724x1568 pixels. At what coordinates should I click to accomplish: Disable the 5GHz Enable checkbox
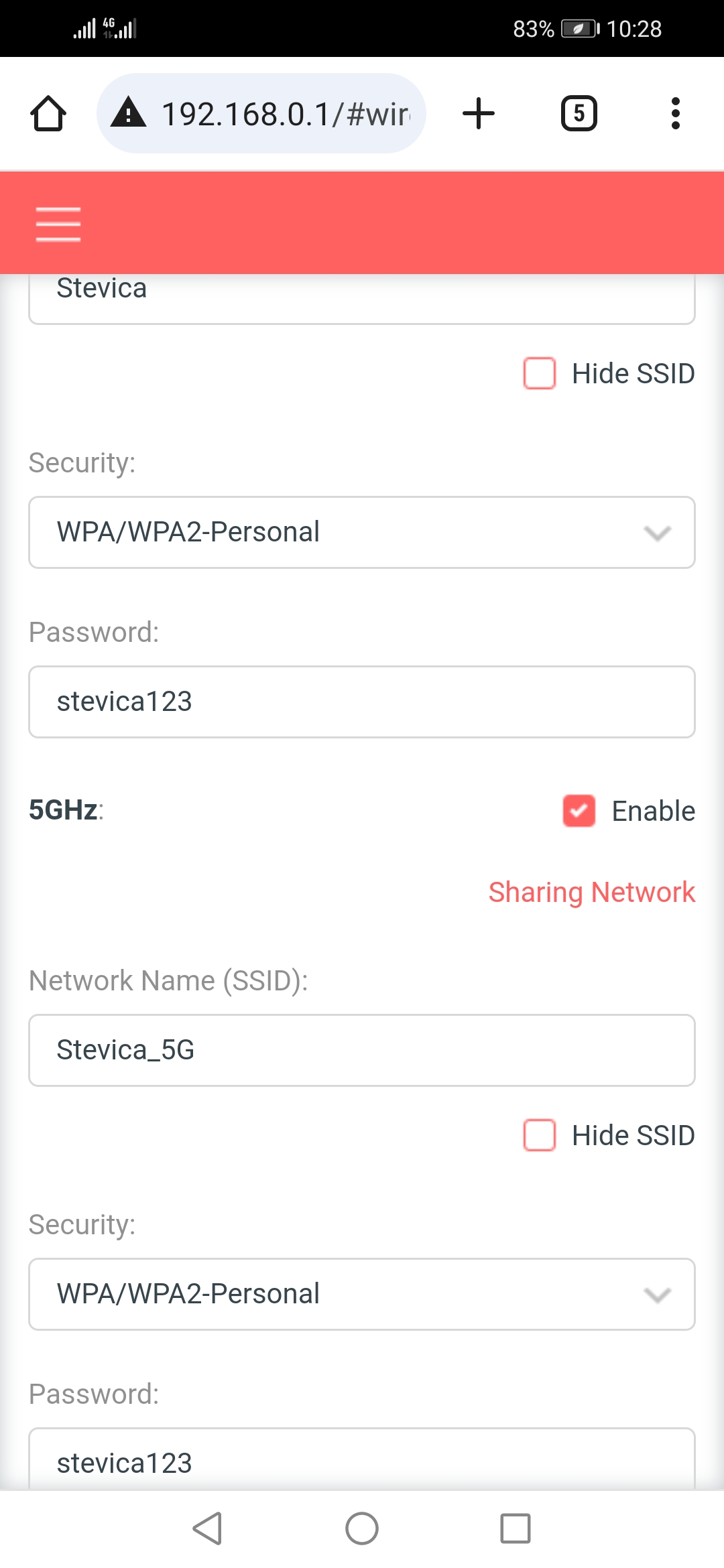[x=579, y=811]
